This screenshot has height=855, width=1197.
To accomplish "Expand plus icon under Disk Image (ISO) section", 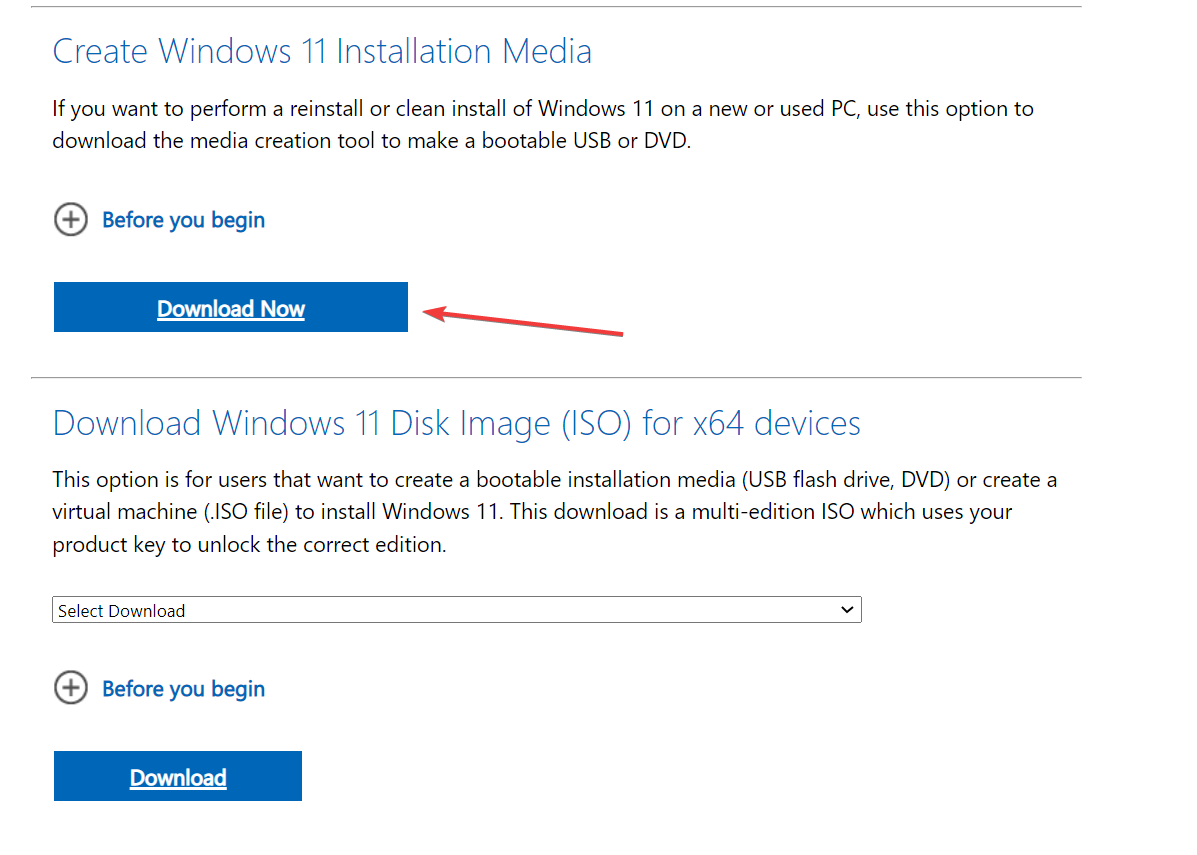I will [70, 688].
